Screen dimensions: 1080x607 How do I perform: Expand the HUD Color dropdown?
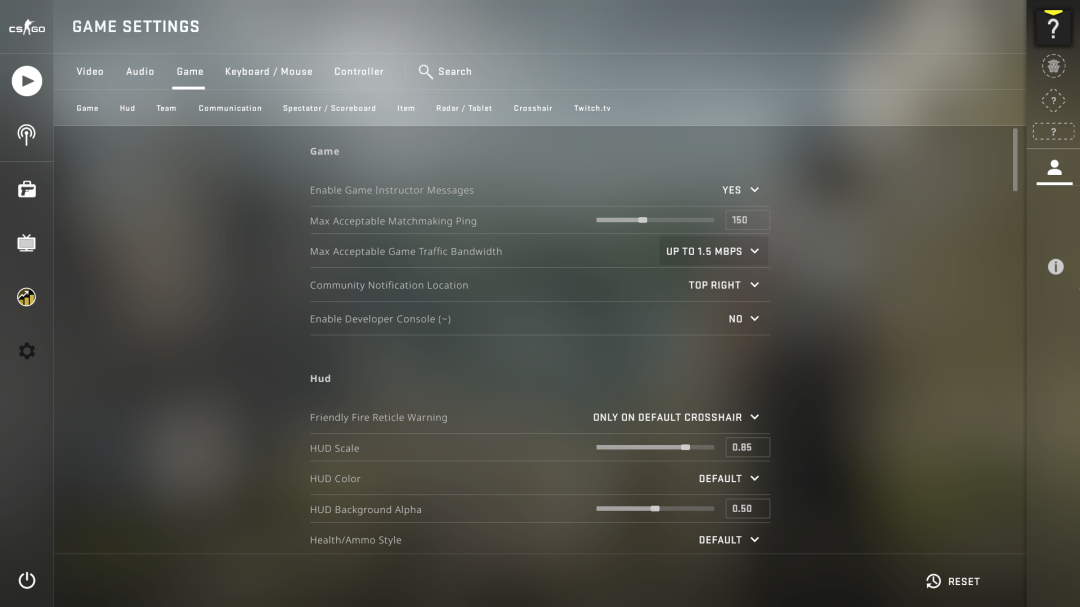[x=729, y=479]
